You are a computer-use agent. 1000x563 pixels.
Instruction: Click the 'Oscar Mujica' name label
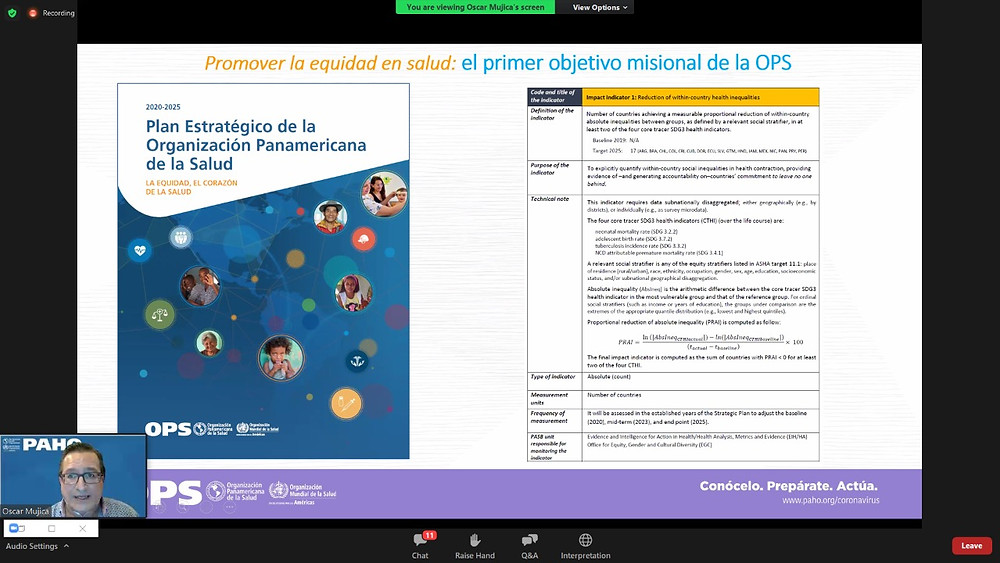[26, 511]
